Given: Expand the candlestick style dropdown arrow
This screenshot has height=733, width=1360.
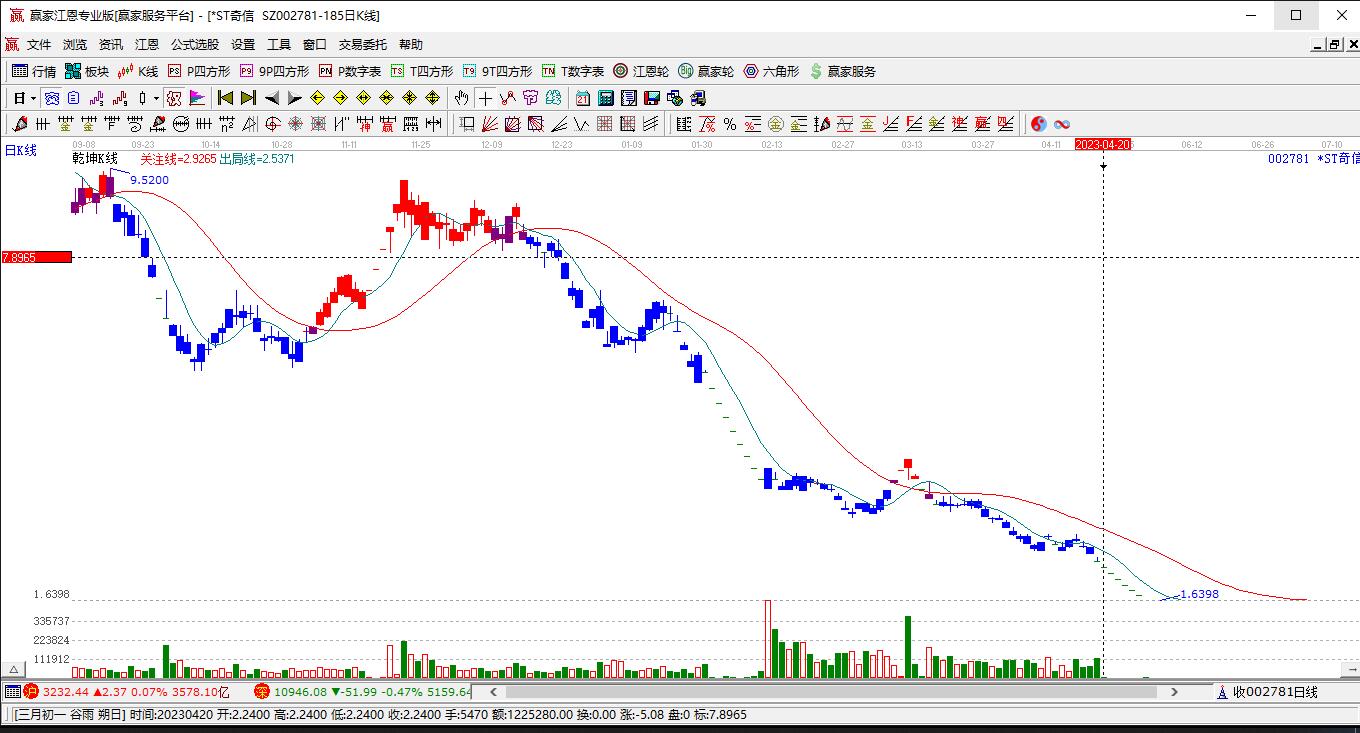Looking at the screenshot, I should click(x=156, y=98).
